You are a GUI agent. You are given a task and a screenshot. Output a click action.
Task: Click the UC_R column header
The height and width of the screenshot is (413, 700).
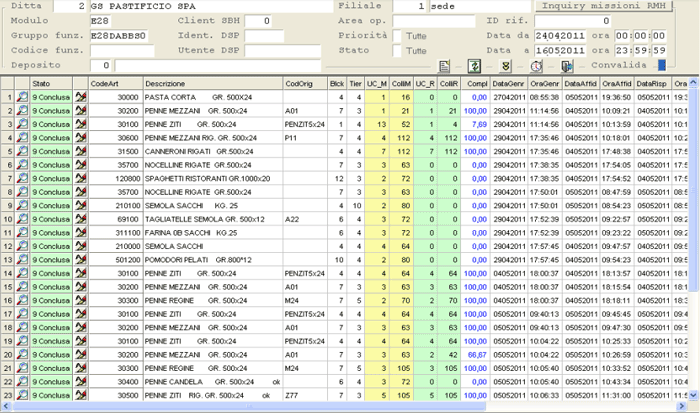425,83
